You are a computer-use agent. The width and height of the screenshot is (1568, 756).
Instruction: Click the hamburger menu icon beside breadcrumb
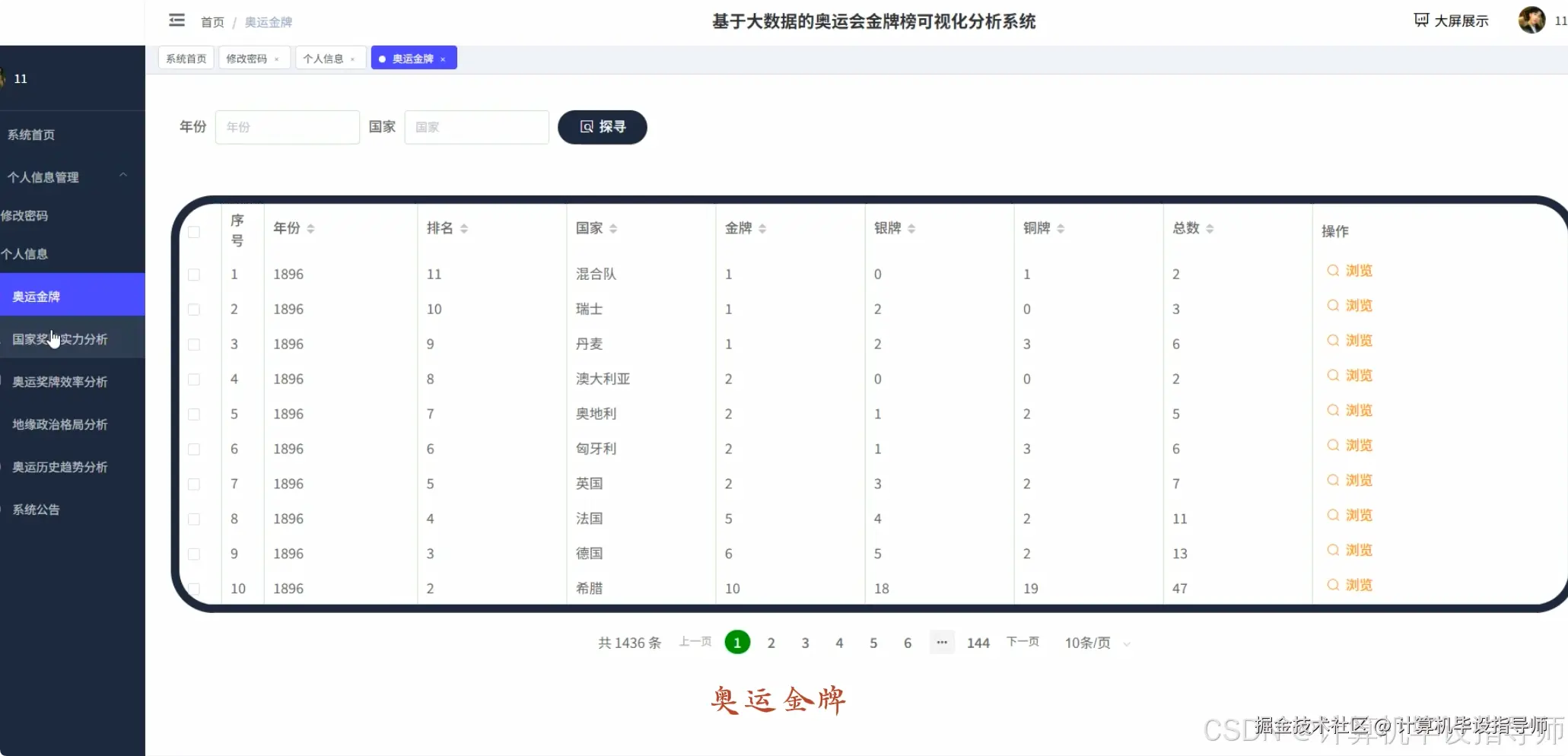coord(177,21)
